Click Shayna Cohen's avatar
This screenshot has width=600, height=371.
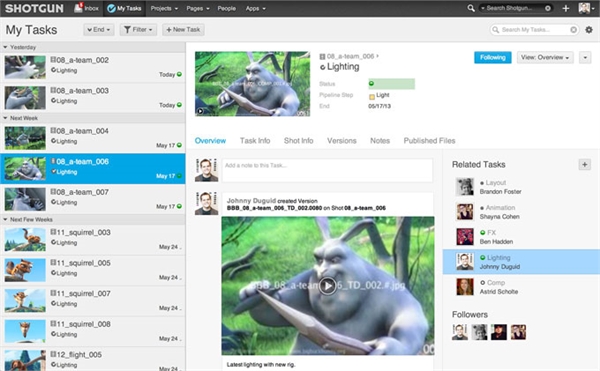point(465,212)
